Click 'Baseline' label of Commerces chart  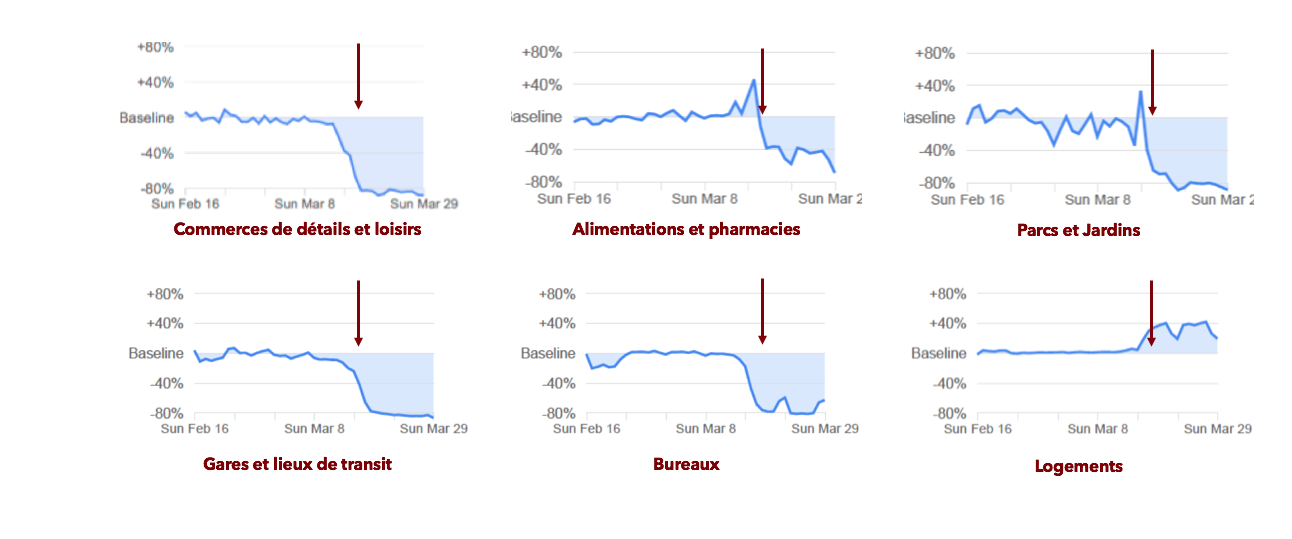147,118
